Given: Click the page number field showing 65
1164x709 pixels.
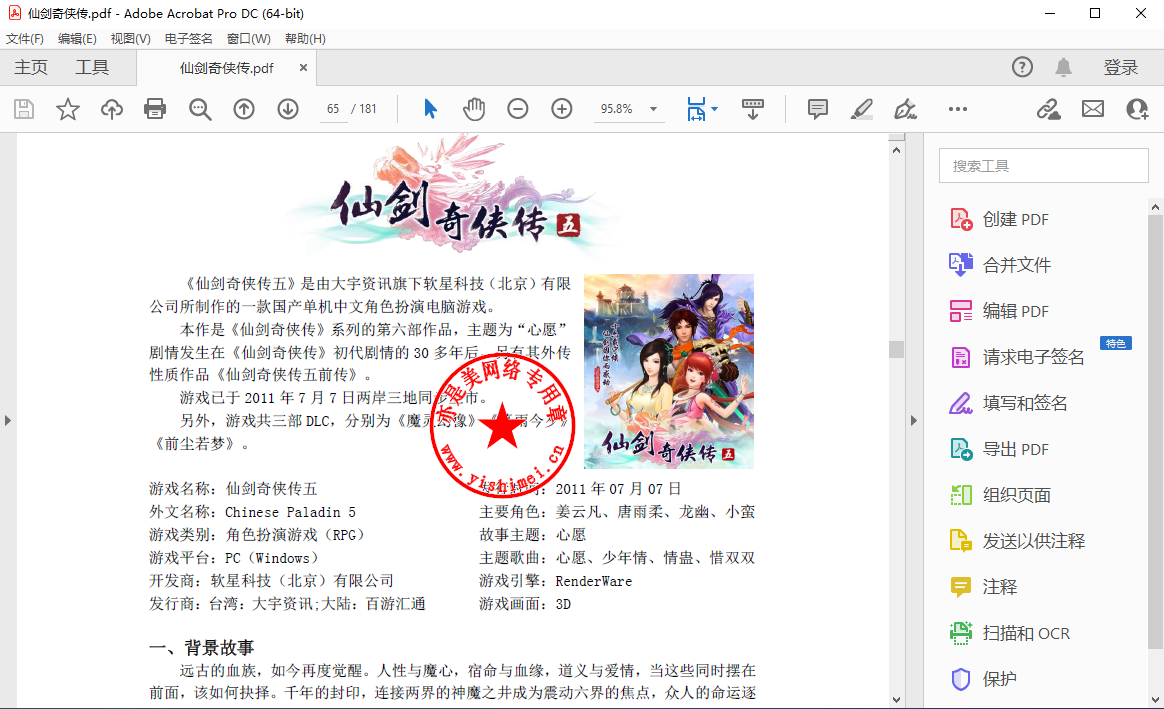Looking at the screenshot, I should click(333, 109).
